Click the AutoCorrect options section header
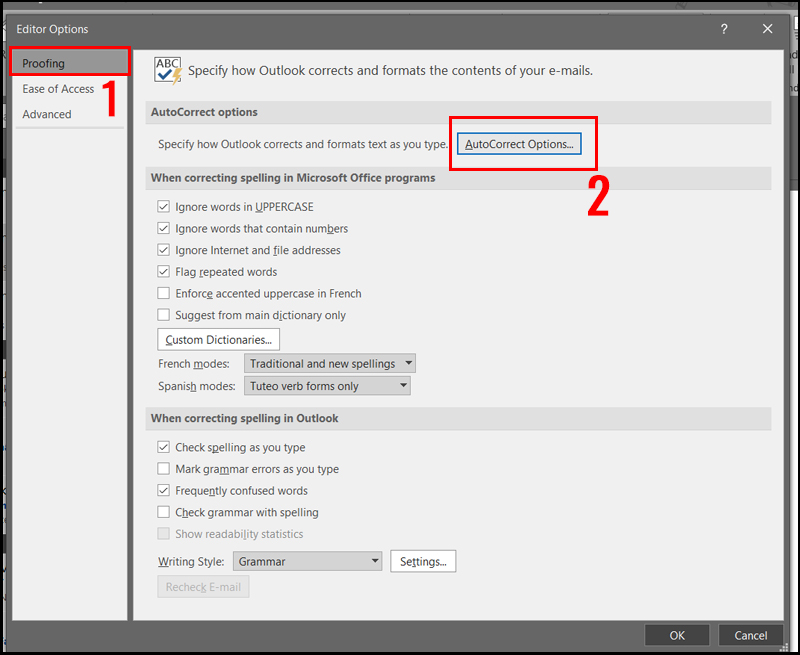800x655 pixels. point(458,112)
